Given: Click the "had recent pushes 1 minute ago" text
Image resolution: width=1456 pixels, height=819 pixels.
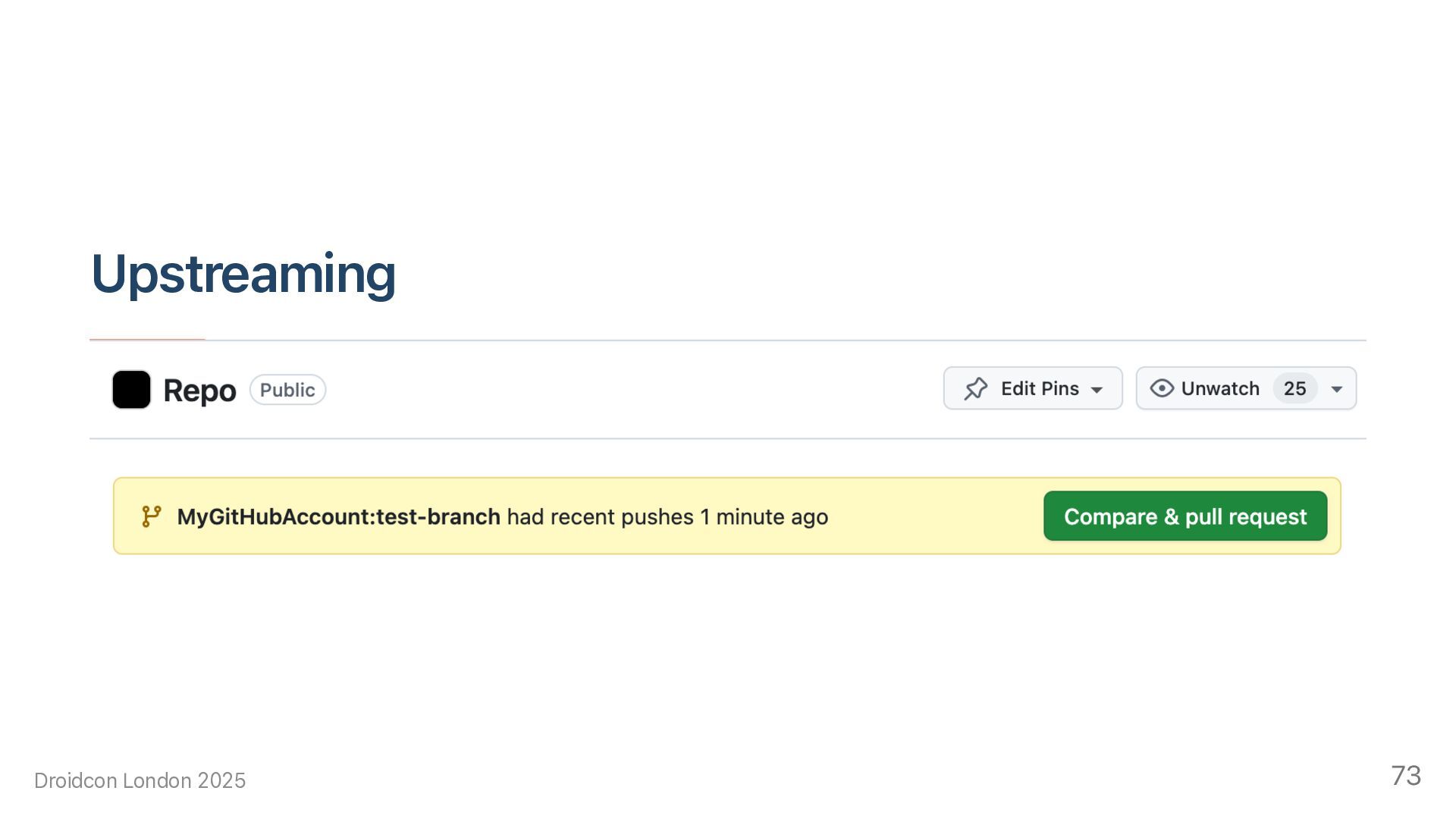Looking at the screenshot, I should click(x=667, y=517).
